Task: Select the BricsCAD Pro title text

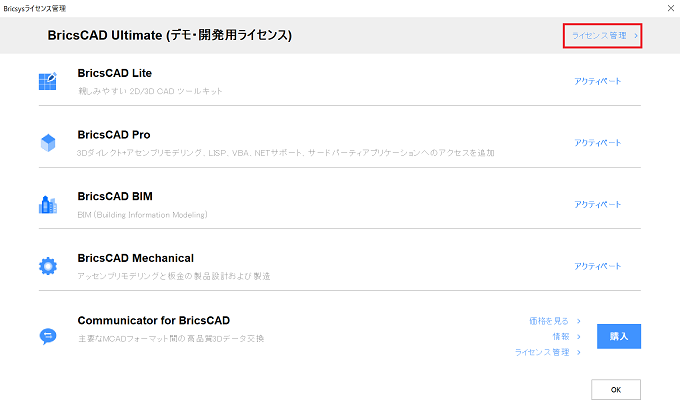Action: (x=114, y=135)
